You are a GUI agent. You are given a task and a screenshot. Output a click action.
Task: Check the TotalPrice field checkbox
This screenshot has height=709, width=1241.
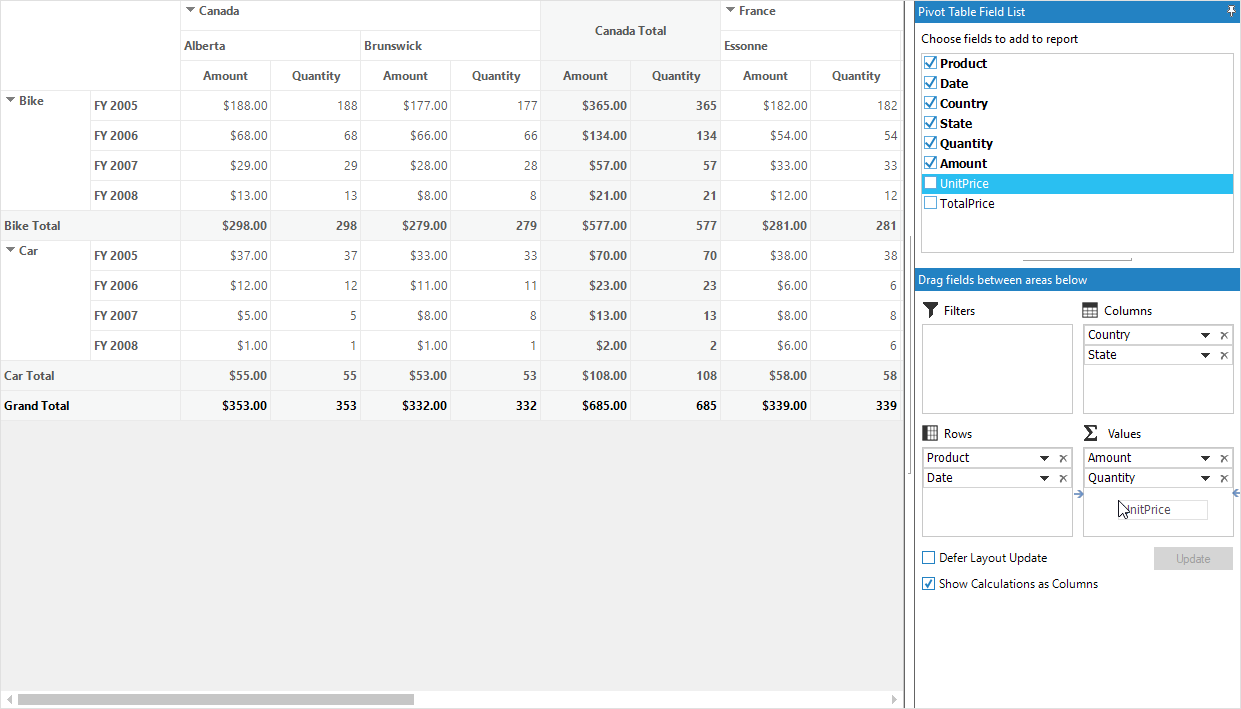[x=930, y=203]
